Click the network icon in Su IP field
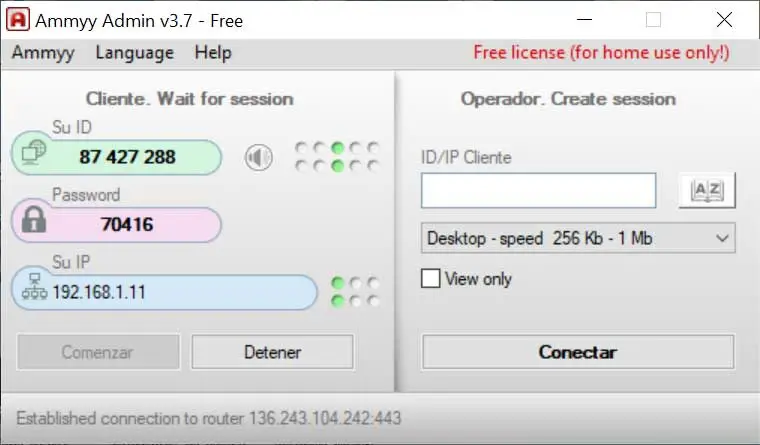Viewport: 760px width, 445px height. 34,286
